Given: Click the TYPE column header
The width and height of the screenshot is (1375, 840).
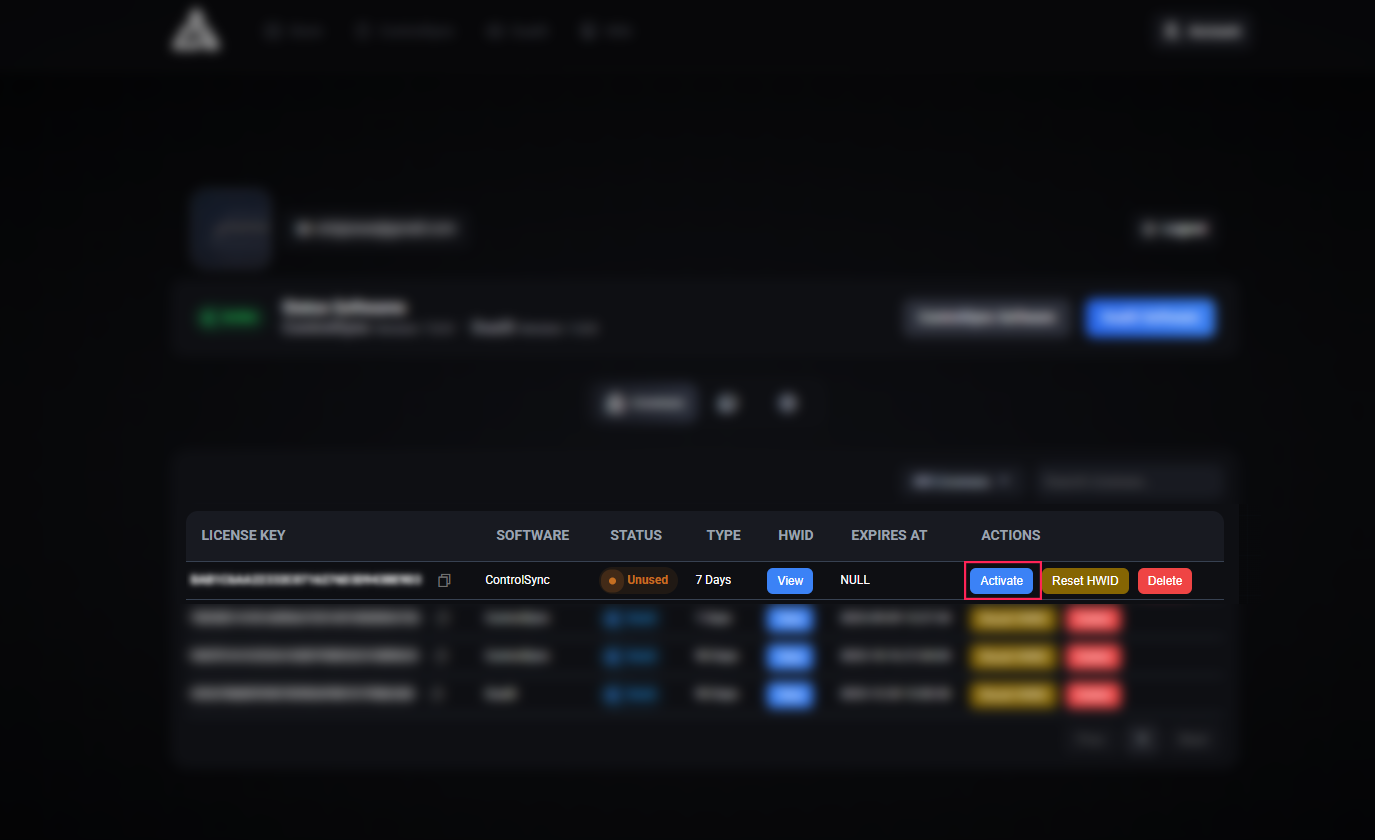Looking at the screenshot, I should tap(723, 535).
